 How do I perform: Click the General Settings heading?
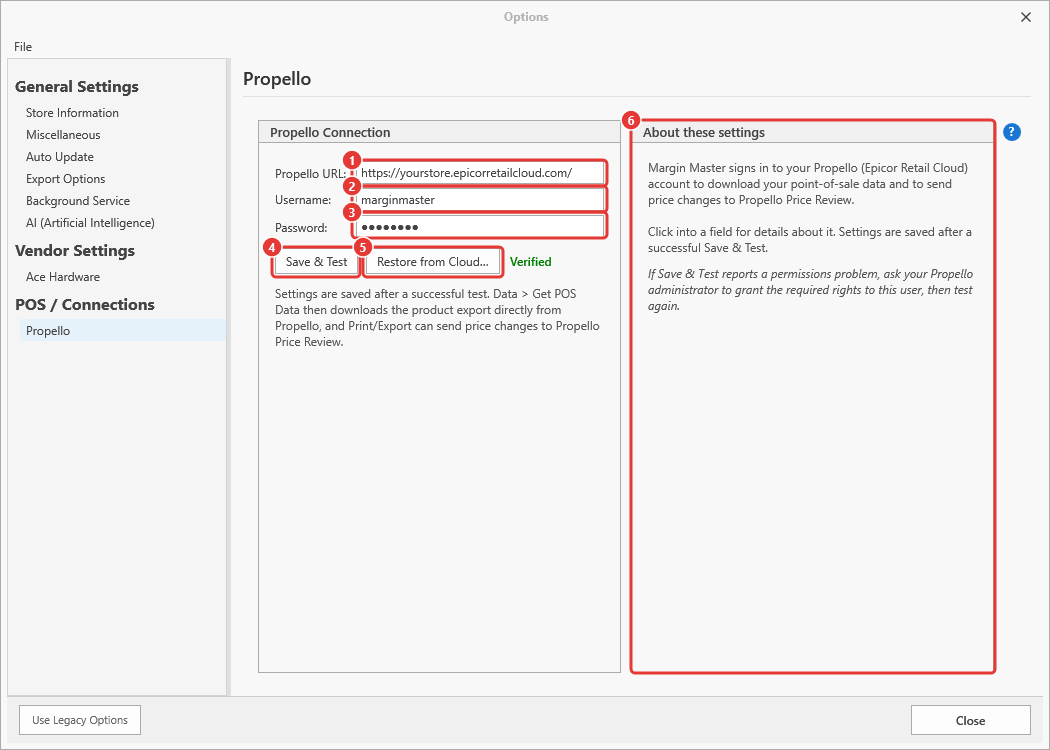tap(77, 86)
